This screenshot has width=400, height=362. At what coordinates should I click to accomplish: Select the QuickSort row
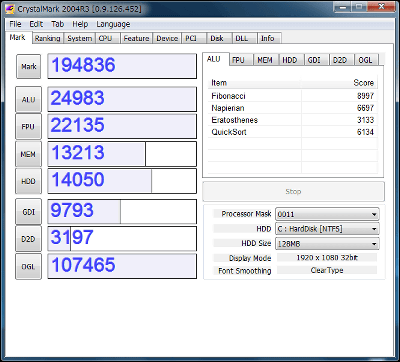coord(293,132)
